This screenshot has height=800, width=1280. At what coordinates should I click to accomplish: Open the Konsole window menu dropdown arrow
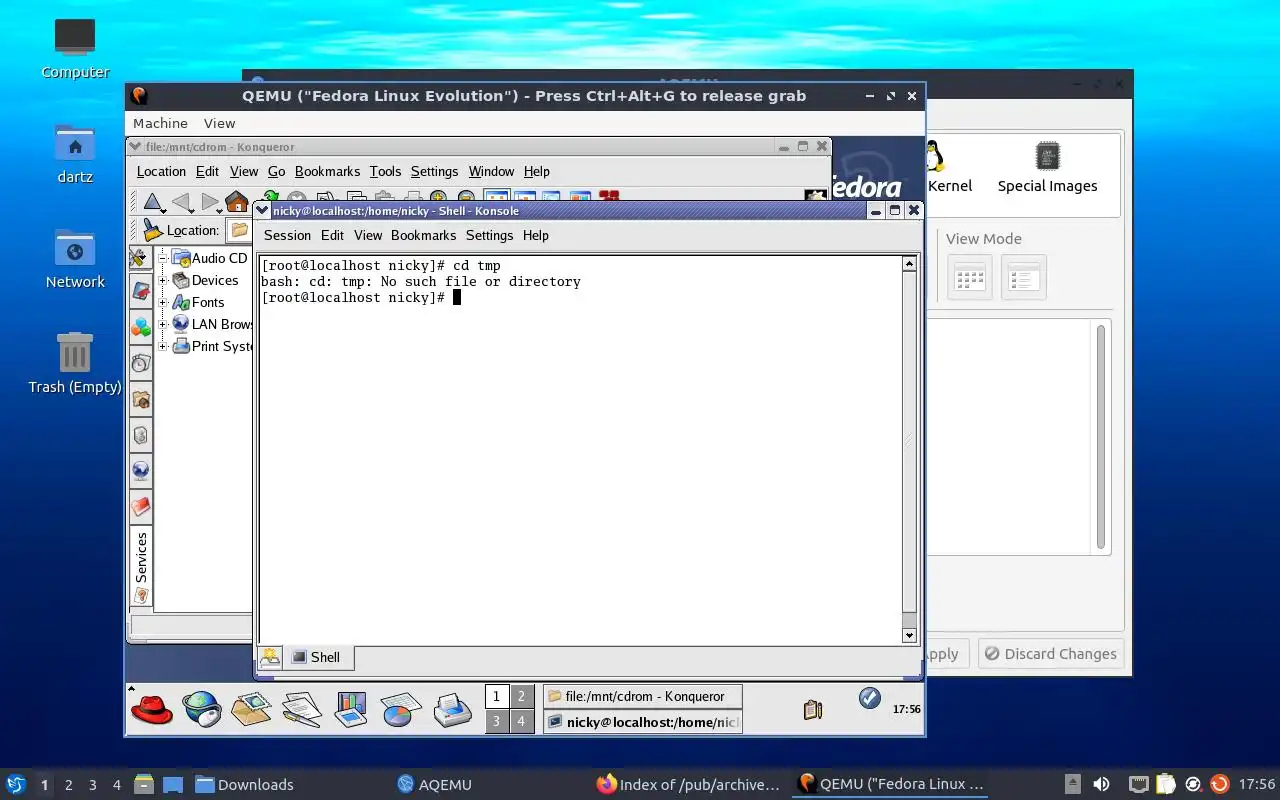(x=263, y=211)
